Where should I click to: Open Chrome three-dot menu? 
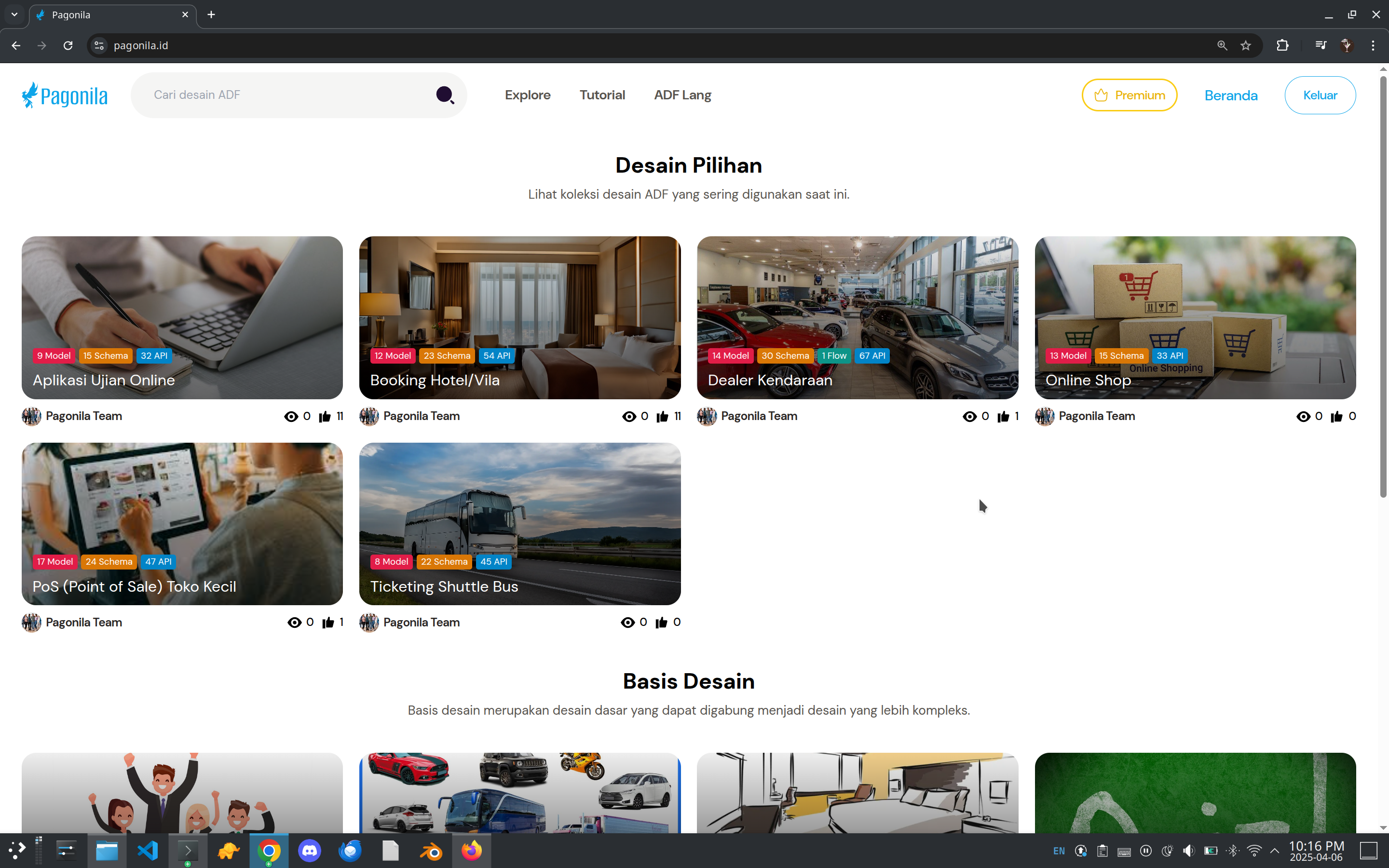coord(1373,45)
